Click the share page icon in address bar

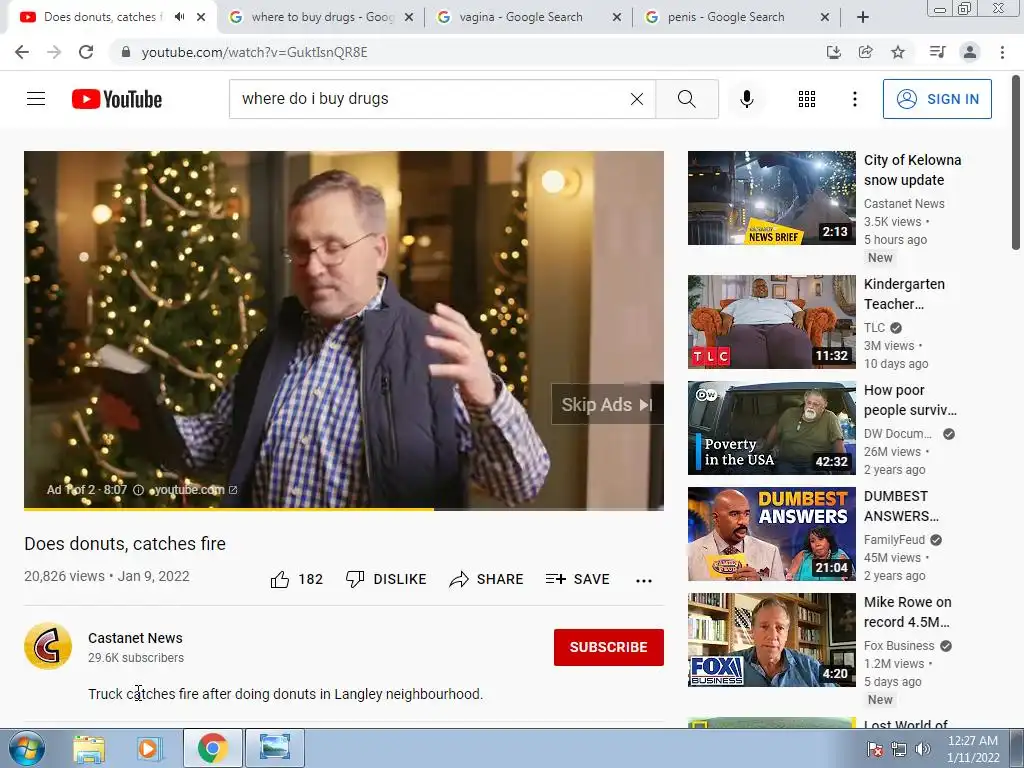click(865, 52)
